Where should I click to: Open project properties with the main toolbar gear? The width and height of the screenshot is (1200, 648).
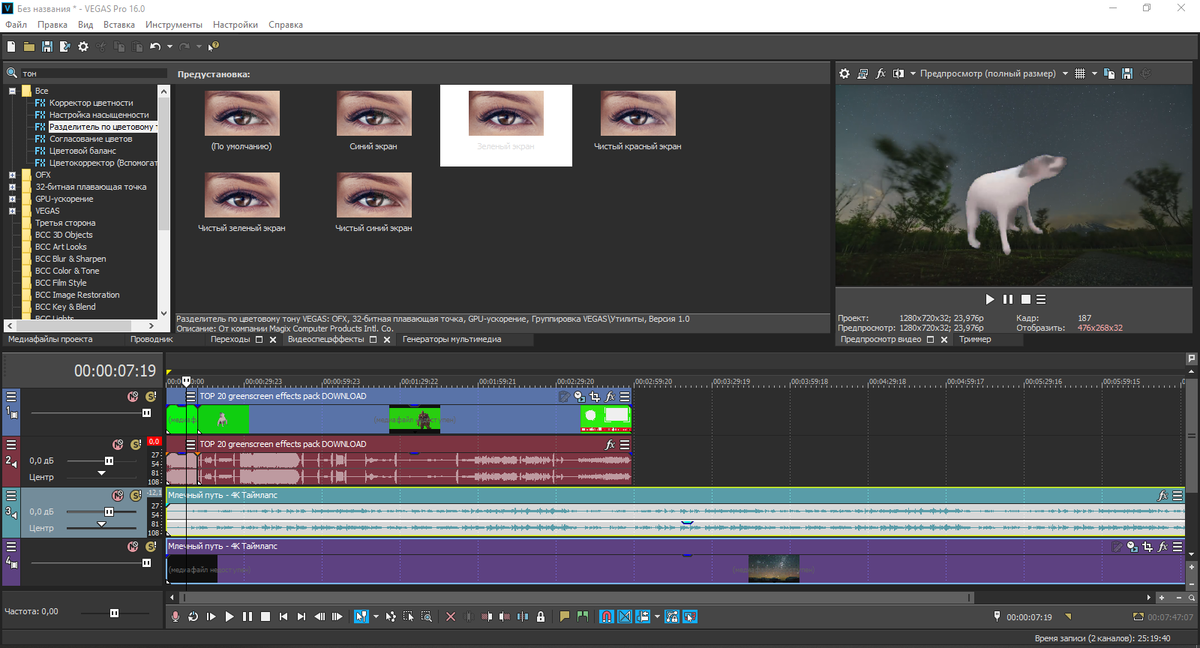point(83,46)
